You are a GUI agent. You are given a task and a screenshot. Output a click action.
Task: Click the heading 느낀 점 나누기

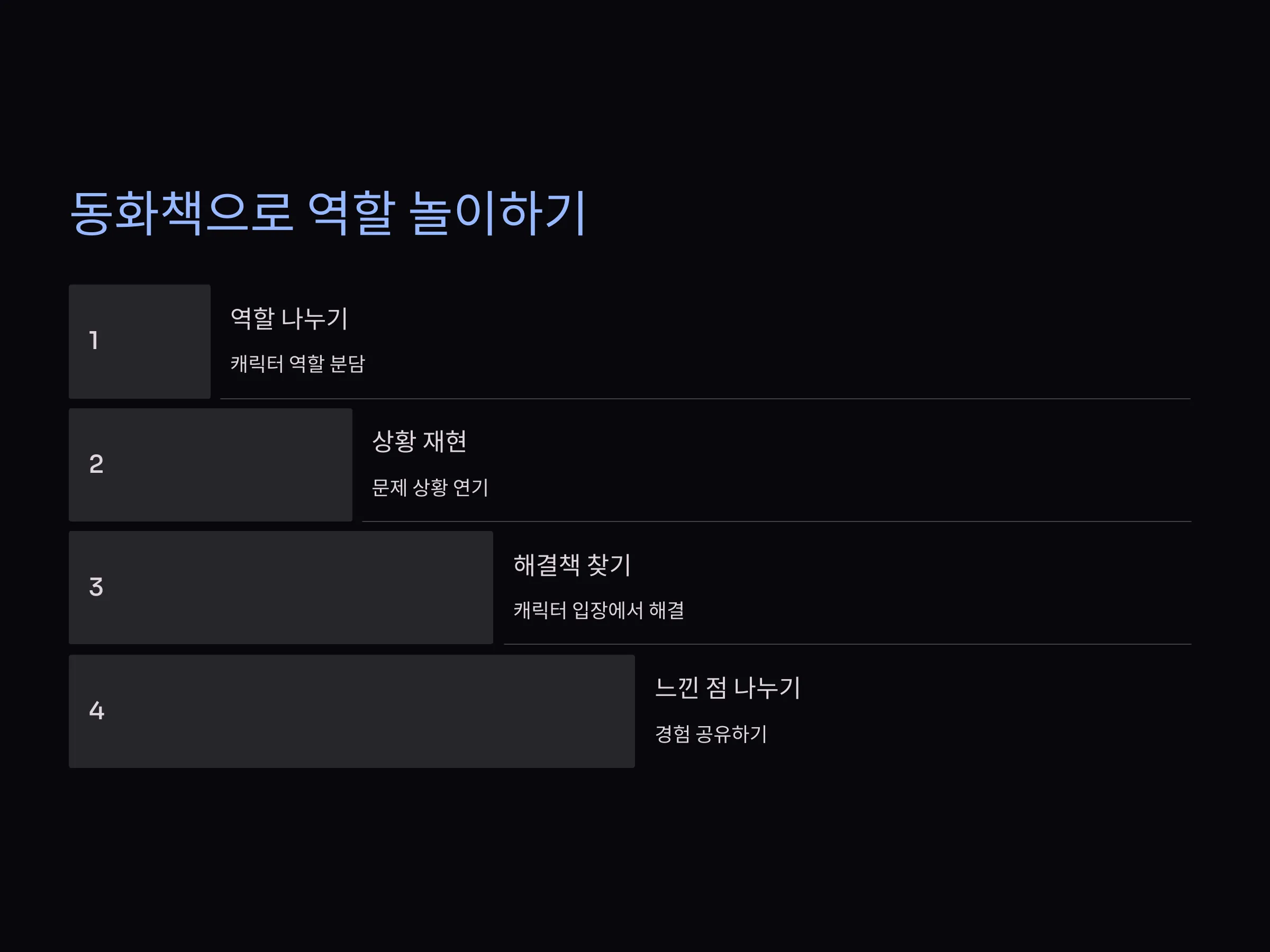point(728,688)
